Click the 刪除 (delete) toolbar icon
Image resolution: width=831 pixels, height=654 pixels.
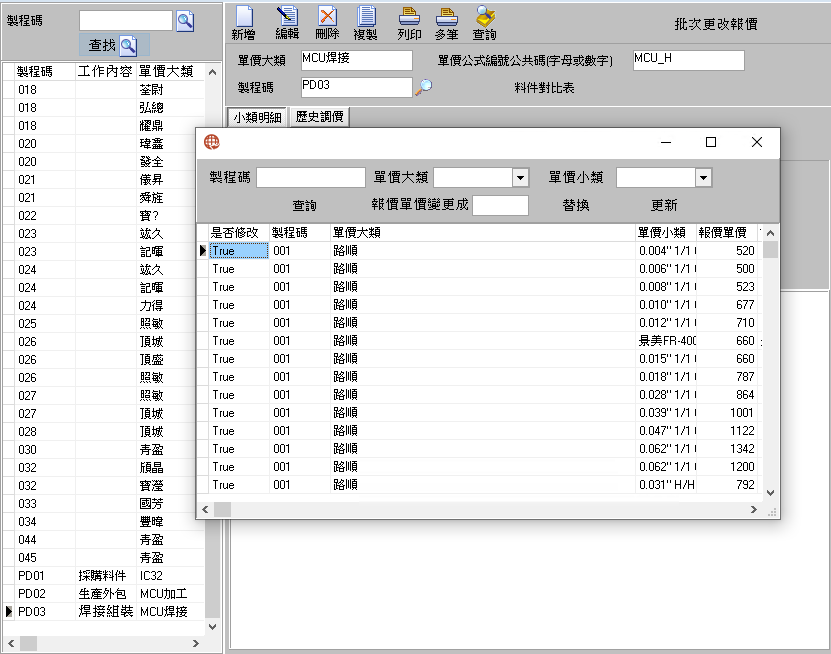coord(327,23)
